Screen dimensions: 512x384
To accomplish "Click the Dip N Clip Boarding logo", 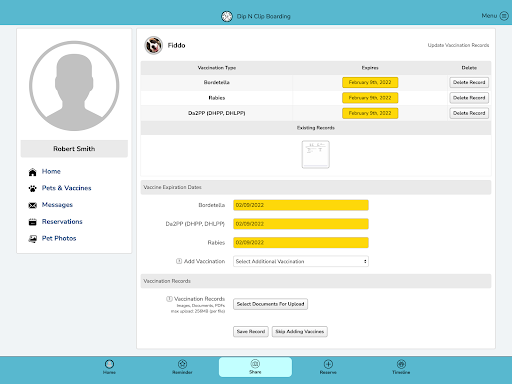I will (x=227, y=16).
